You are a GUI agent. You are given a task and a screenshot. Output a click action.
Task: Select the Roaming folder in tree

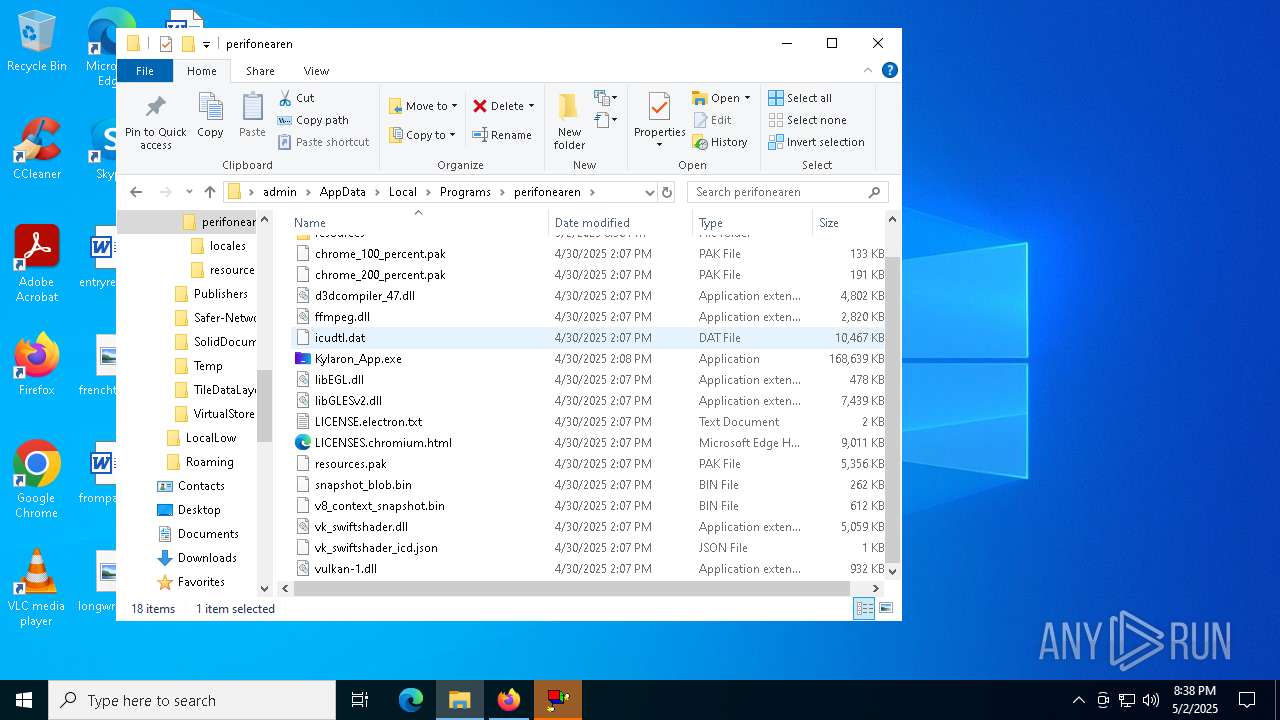pos(209,462)
